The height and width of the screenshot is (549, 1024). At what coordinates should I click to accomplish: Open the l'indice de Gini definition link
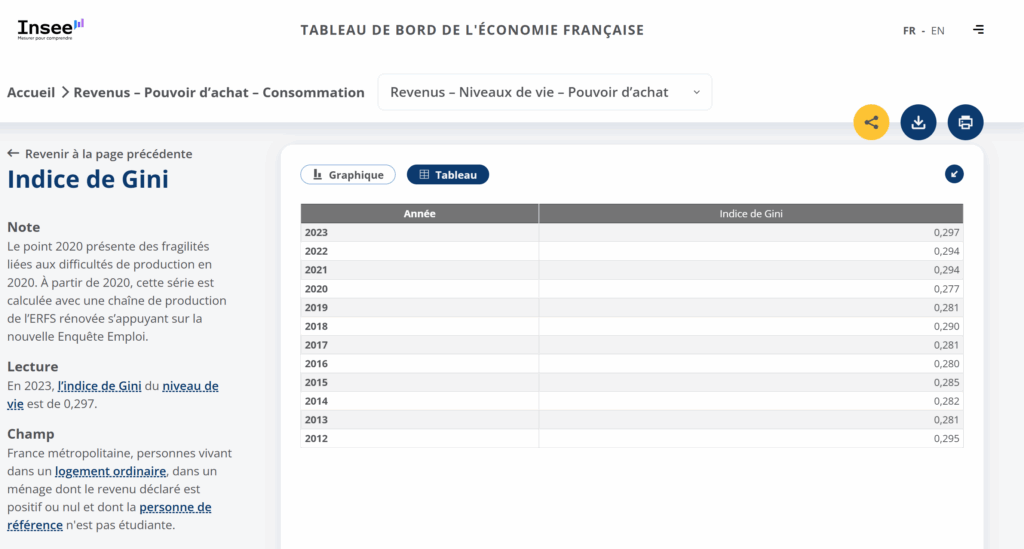click(99, 386)
